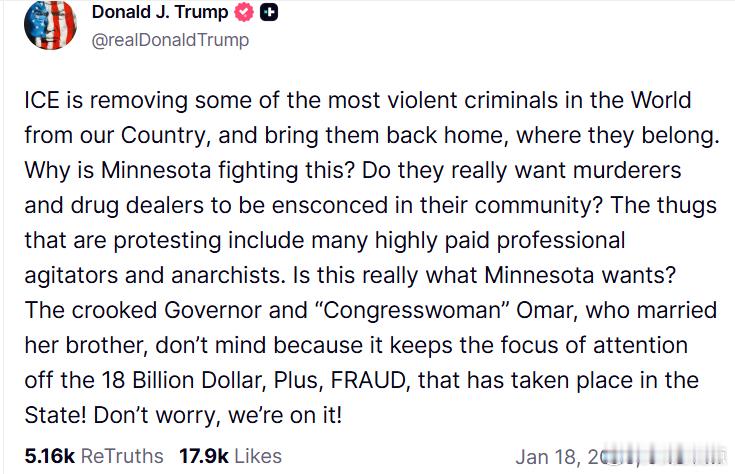Click the 5.16k retruth count
The image size is (735, 474).
[x=50, y=456]
